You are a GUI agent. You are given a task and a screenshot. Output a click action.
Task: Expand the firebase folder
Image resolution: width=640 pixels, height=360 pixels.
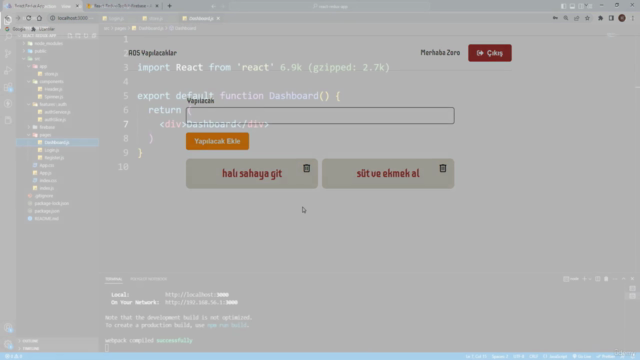coord(47,127)
